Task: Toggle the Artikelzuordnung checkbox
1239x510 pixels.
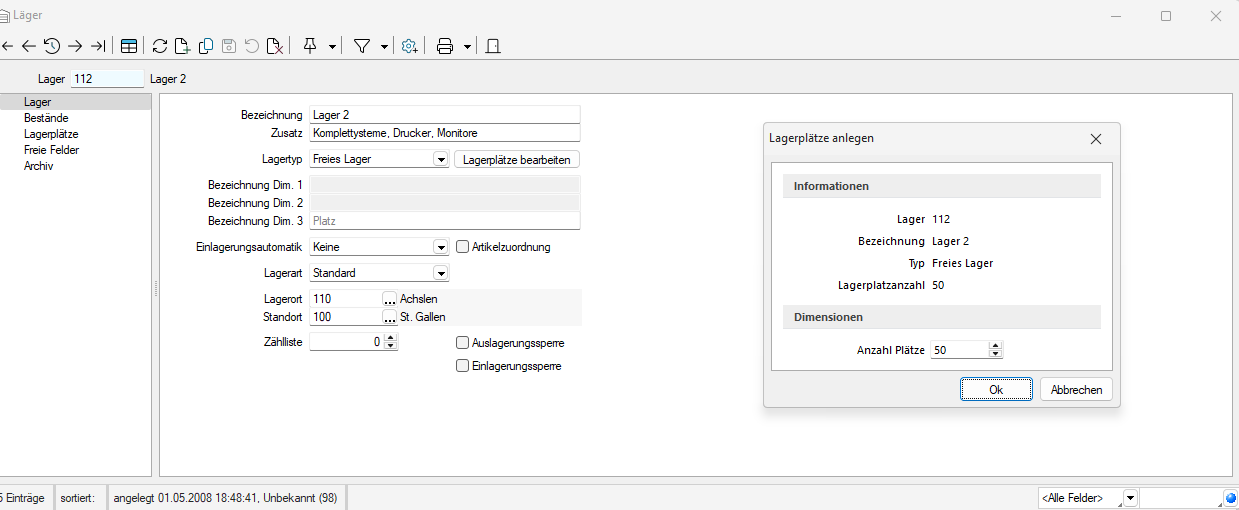Action: [x=463, y=247]
